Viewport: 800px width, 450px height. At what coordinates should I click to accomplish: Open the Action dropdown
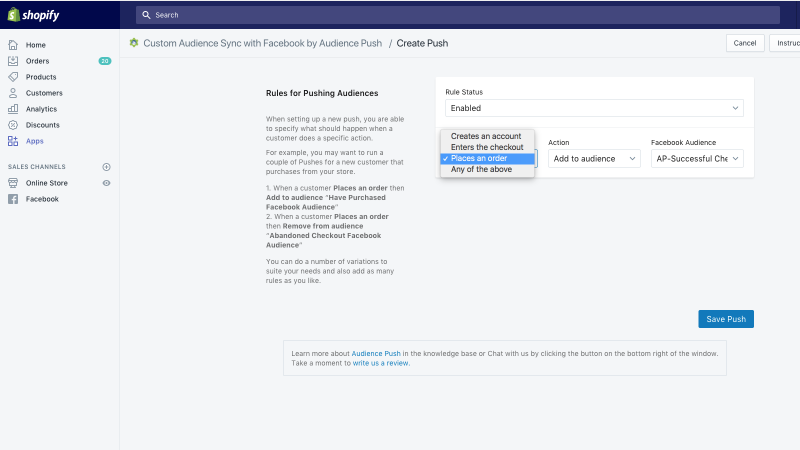594,159
